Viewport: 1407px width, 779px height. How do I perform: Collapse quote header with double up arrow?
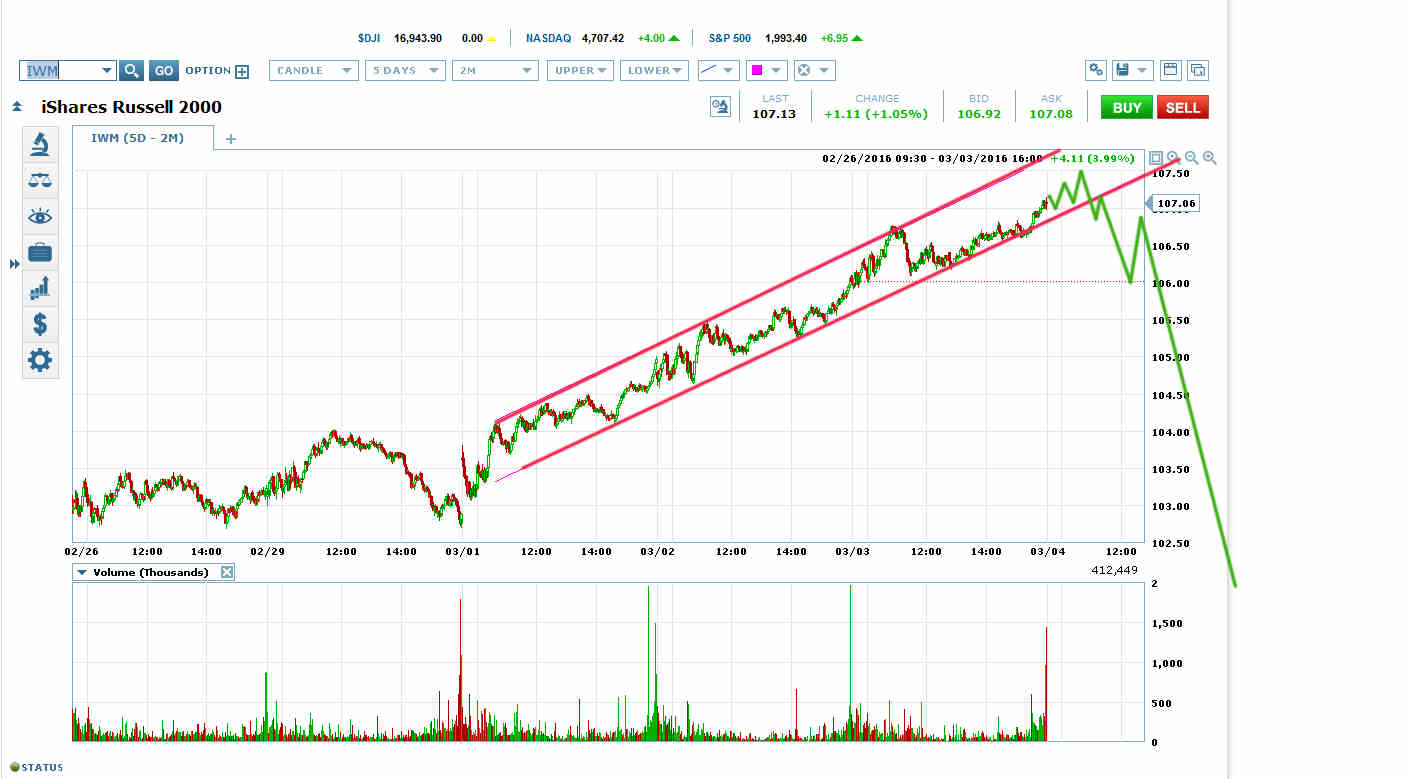(x=17, y=107)
